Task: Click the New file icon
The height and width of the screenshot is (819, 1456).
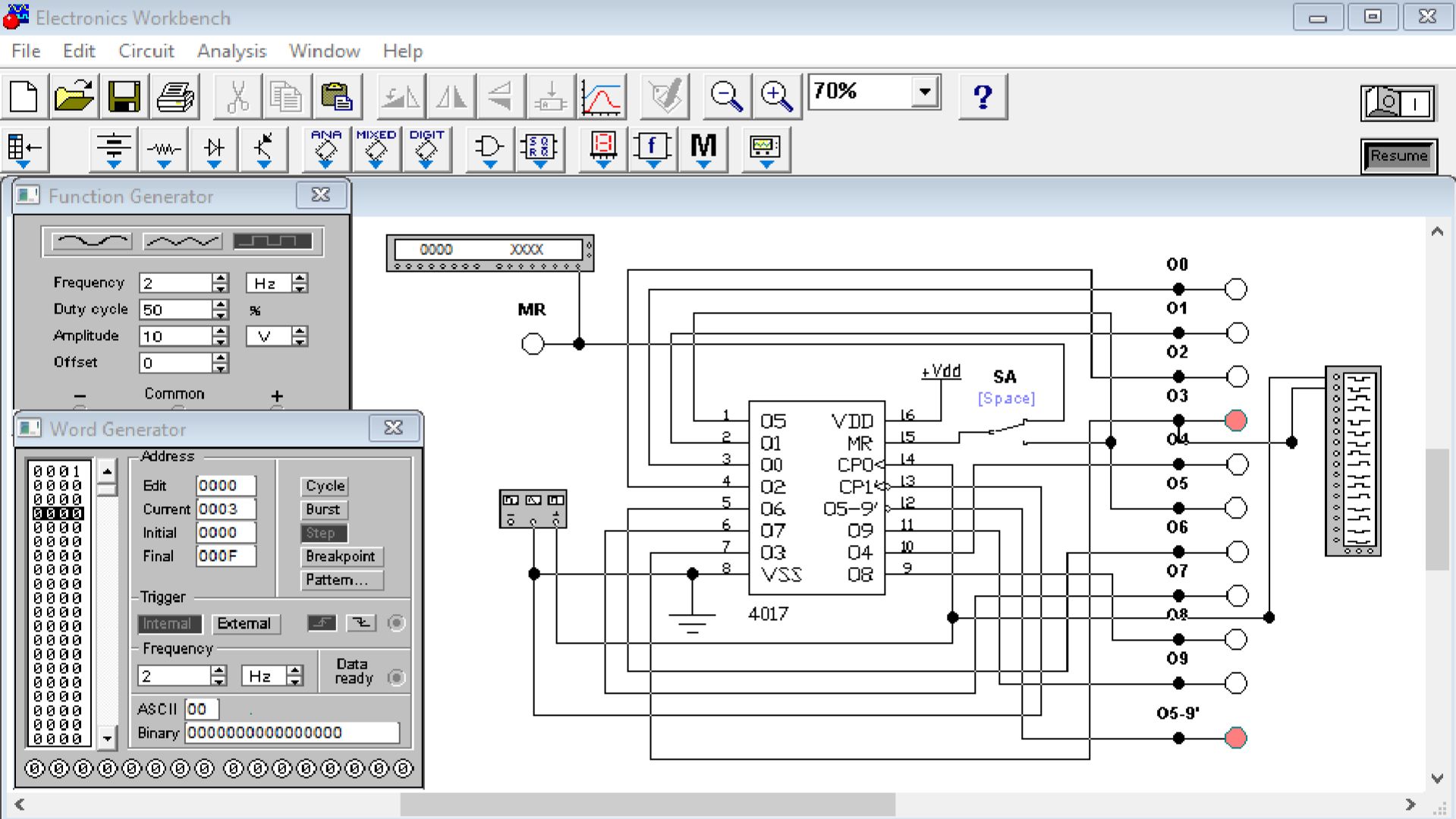Action: [x=24, y=96]
